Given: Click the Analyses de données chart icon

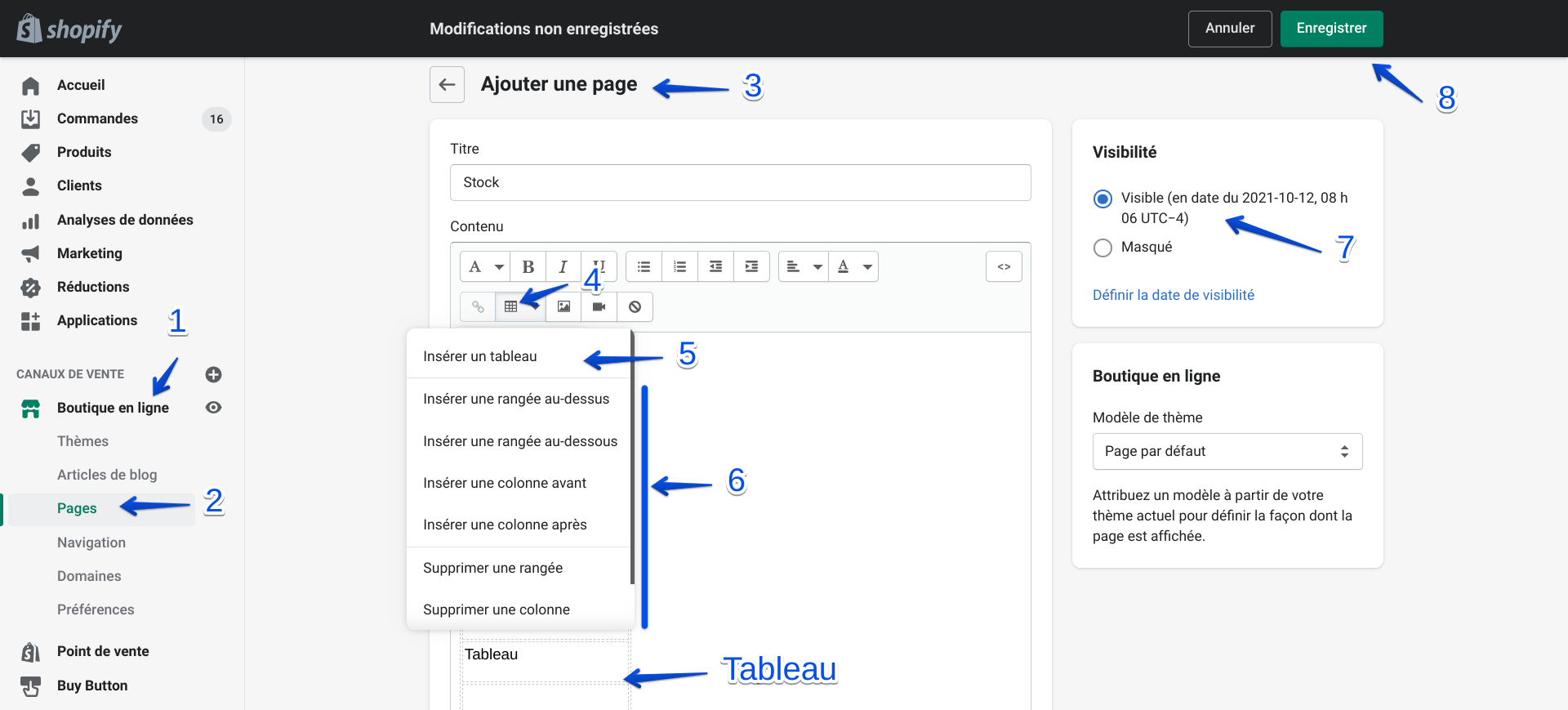Looking at the screenshot, I should (x=31, y=220).
